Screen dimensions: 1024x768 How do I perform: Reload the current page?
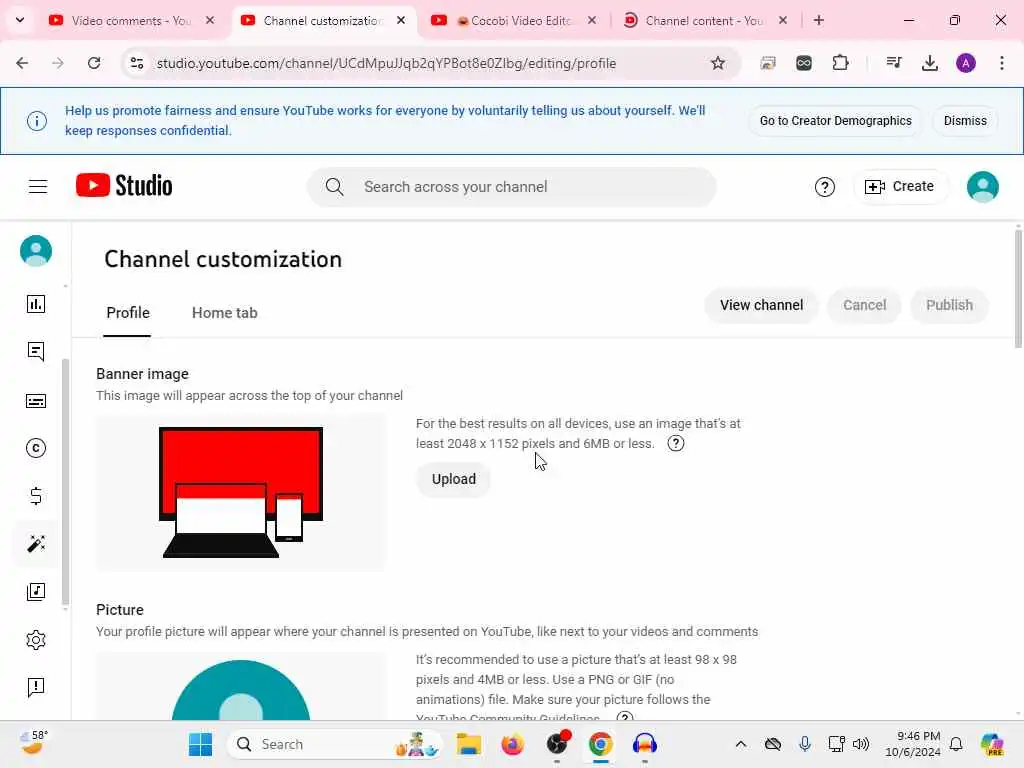click(94, 63)
